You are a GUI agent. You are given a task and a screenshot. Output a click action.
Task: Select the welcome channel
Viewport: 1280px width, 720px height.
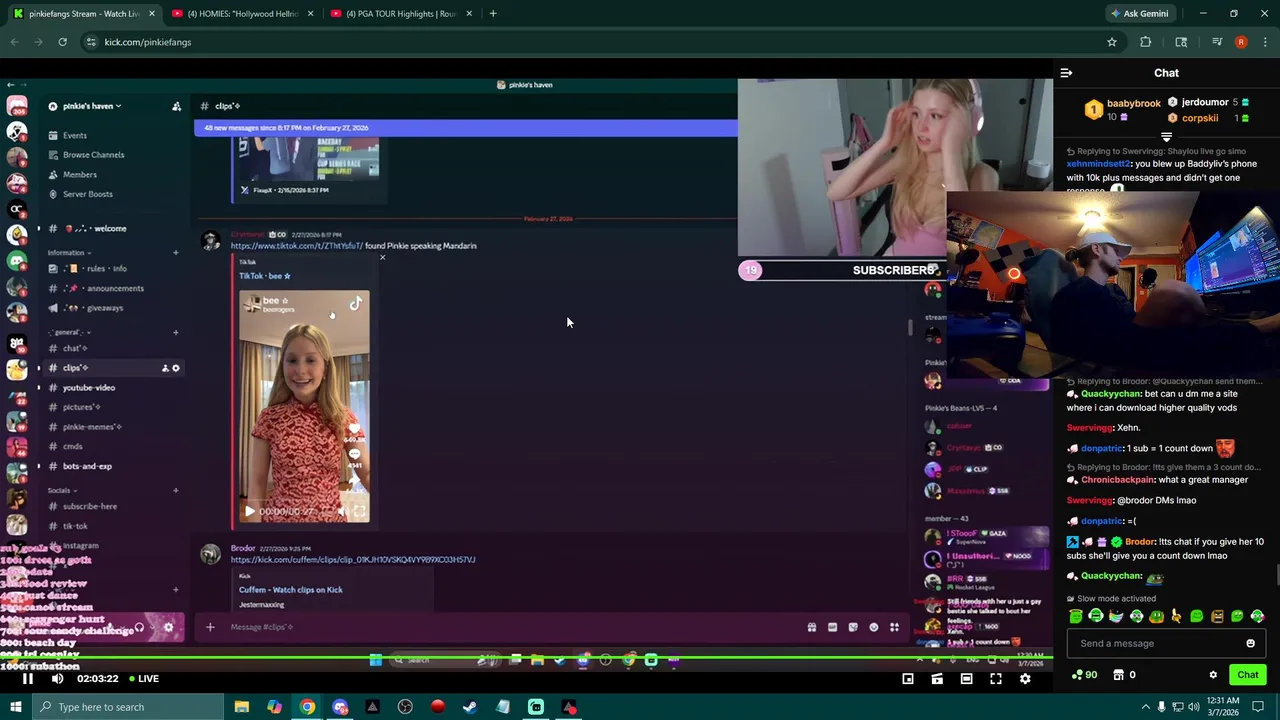[x=110, y=229]
